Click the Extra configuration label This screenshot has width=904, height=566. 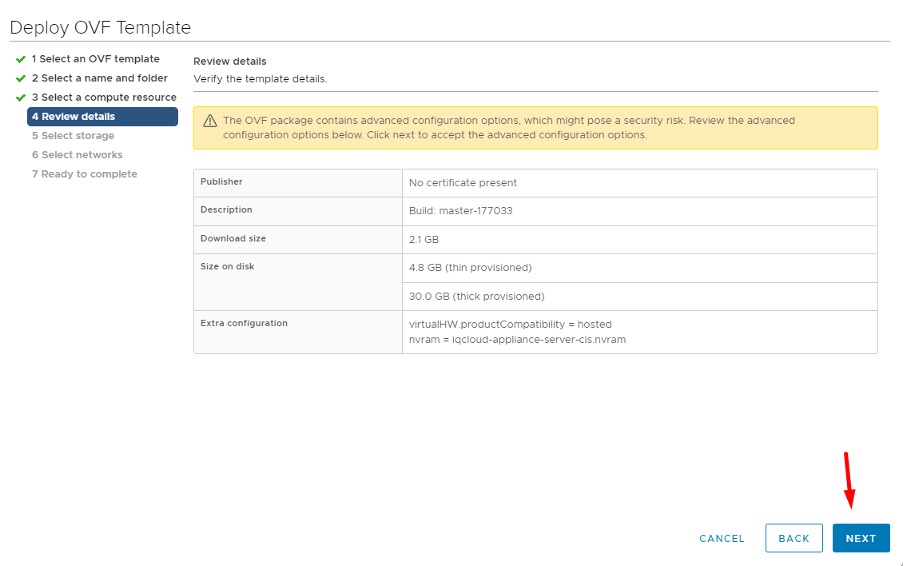click(244, 323)
